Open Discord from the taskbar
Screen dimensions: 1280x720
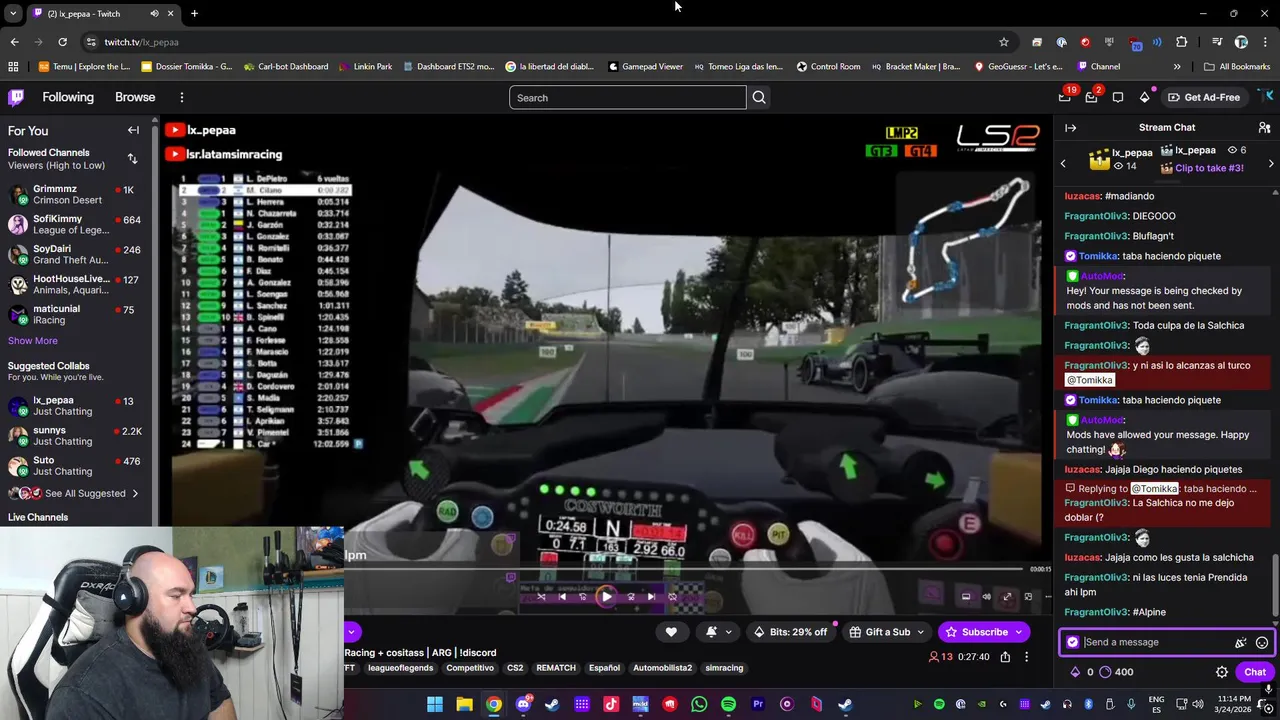coord(523,704)
